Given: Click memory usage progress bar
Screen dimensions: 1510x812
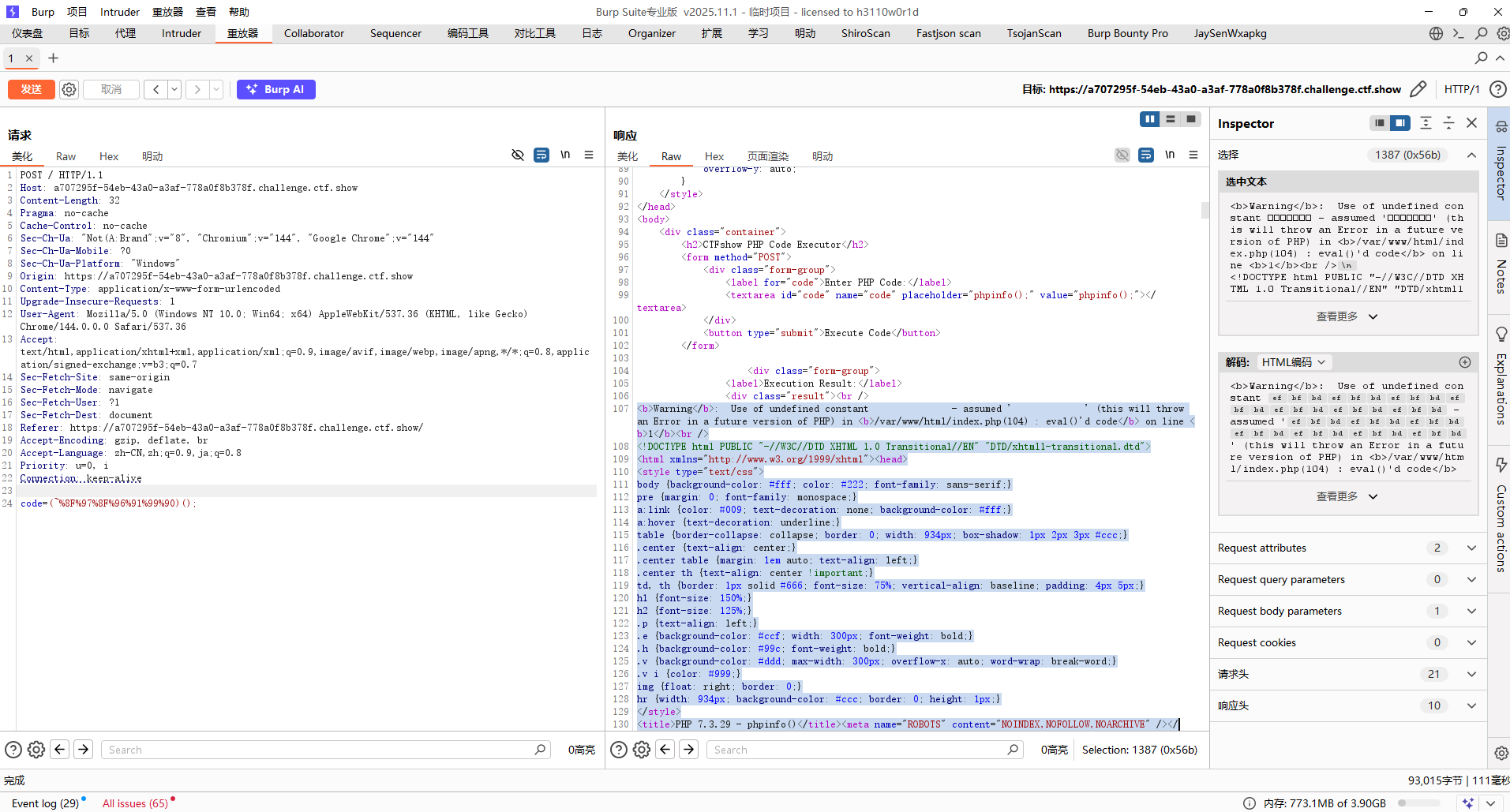Looking at the screenshot, I should tap(1418, 803).
